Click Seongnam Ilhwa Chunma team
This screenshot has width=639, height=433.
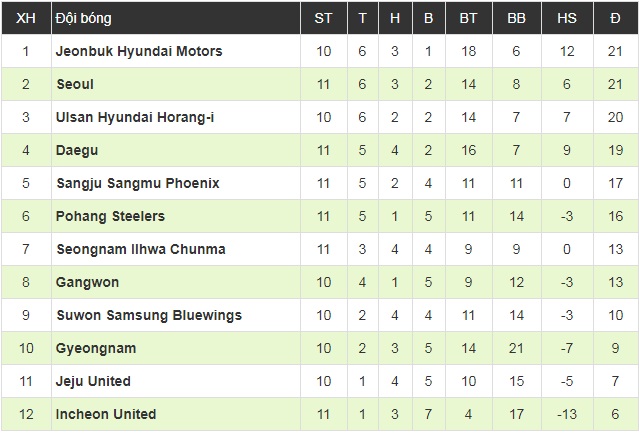pos(140,249)
